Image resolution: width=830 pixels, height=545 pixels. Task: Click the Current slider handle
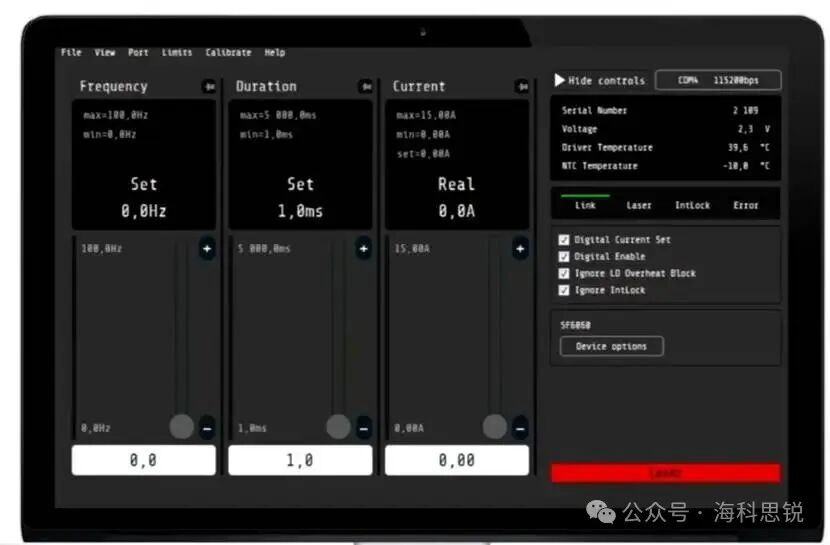pos(495,427)
